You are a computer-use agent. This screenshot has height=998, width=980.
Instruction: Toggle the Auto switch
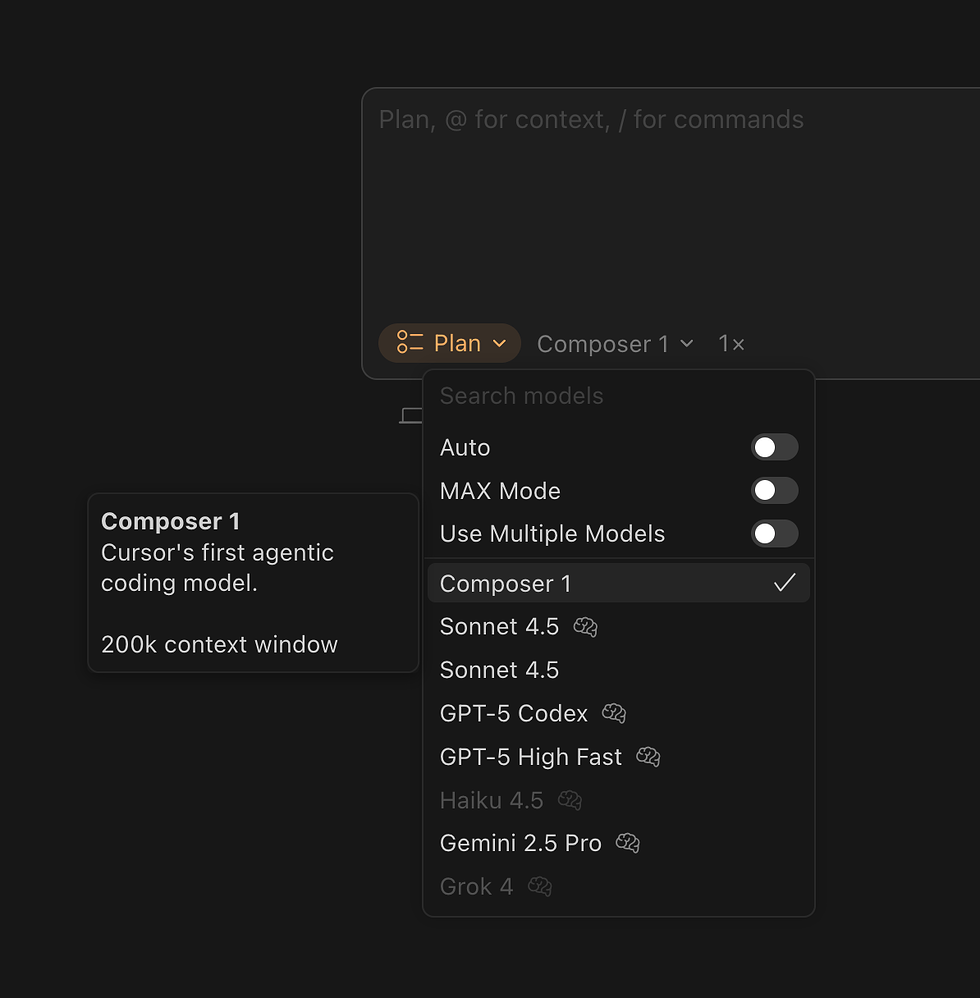click(x=774, y=447)
